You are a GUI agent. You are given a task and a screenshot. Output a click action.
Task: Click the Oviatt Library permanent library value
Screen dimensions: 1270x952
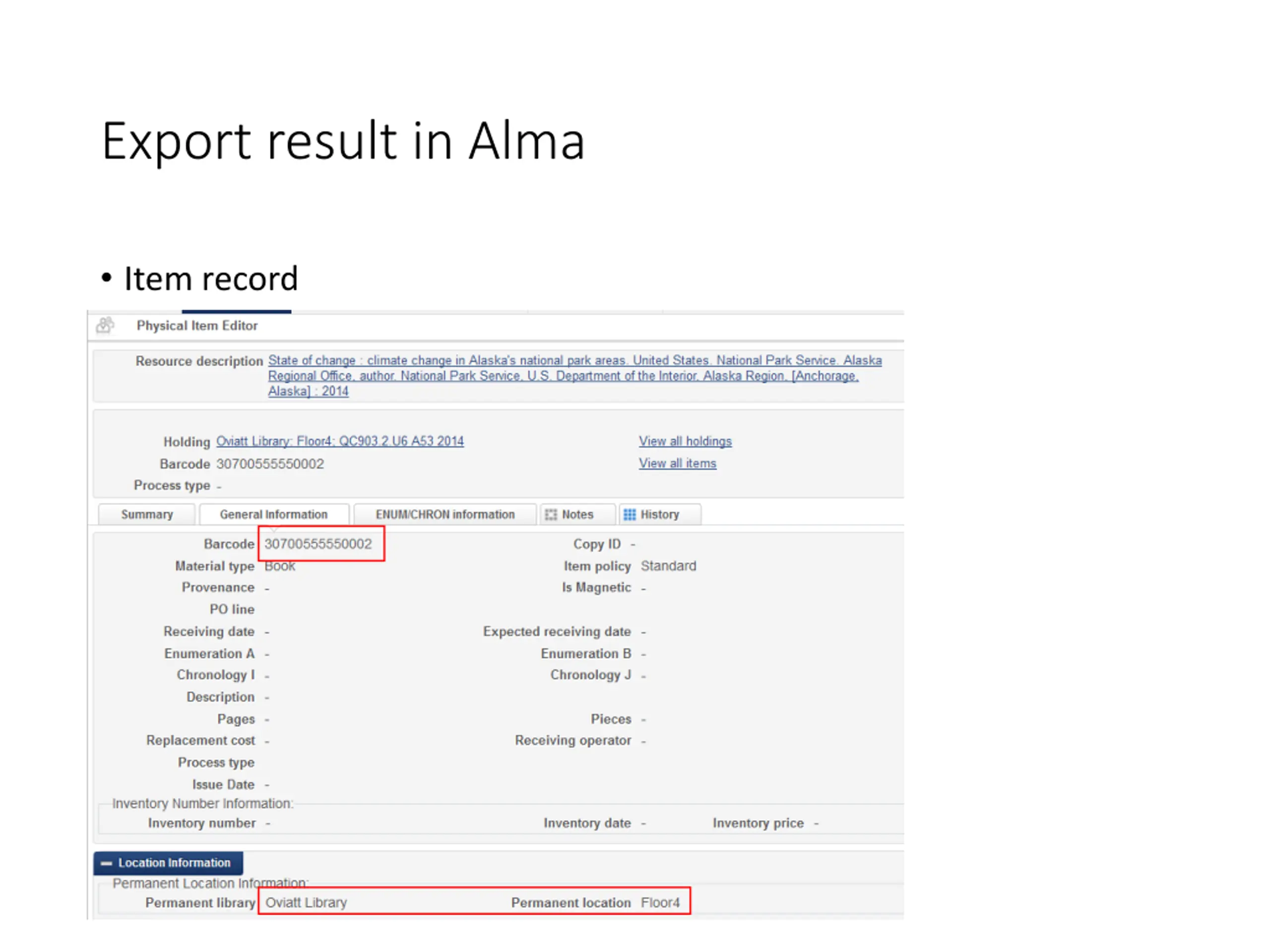tap(306, 902)
